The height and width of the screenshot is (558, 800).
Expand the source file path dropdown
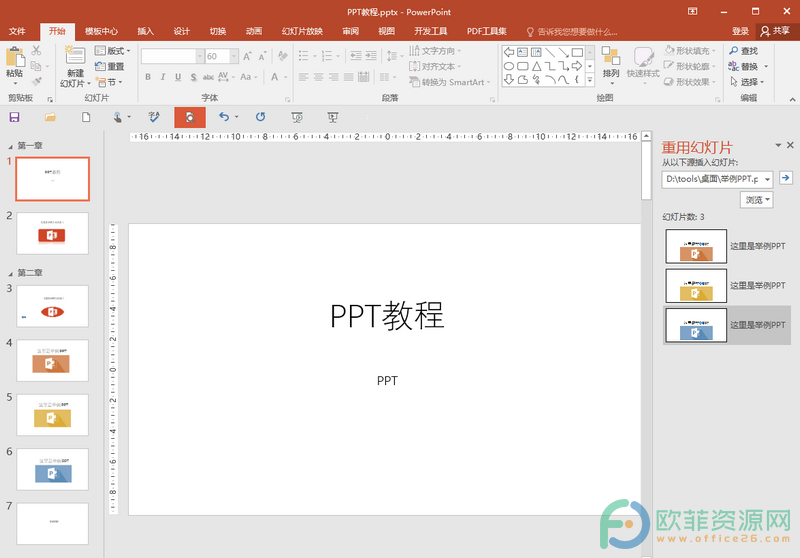click(767, 179)
